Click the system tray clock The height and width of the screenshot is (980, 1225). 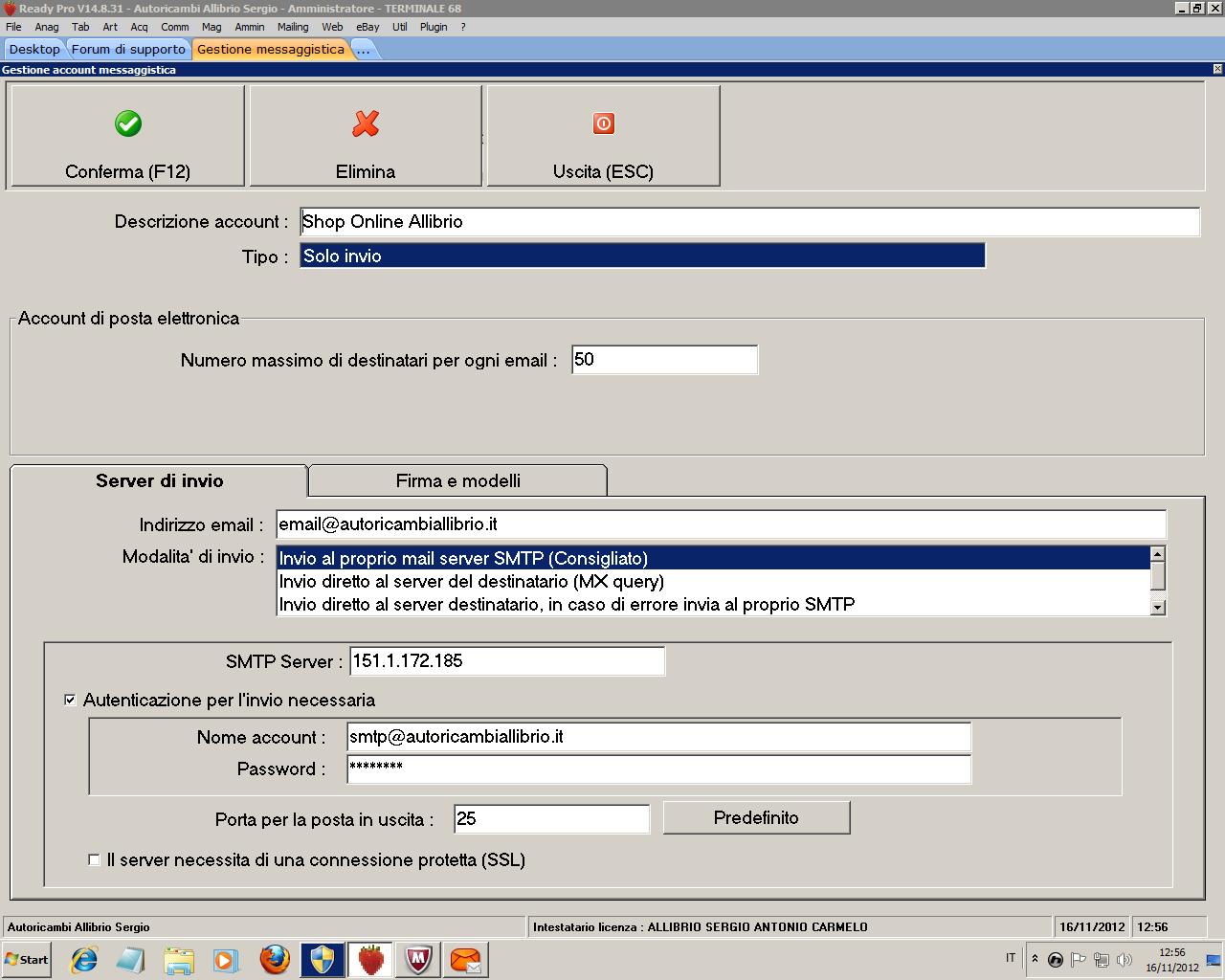1172,960
